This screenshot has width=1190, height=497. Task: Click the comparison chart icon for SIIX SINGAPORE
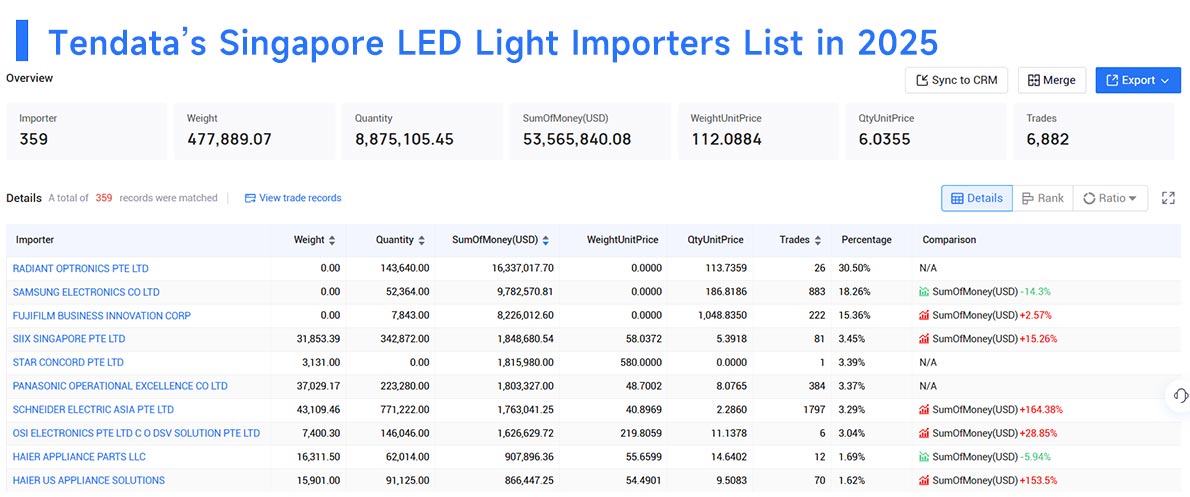(x=924, y=339)
